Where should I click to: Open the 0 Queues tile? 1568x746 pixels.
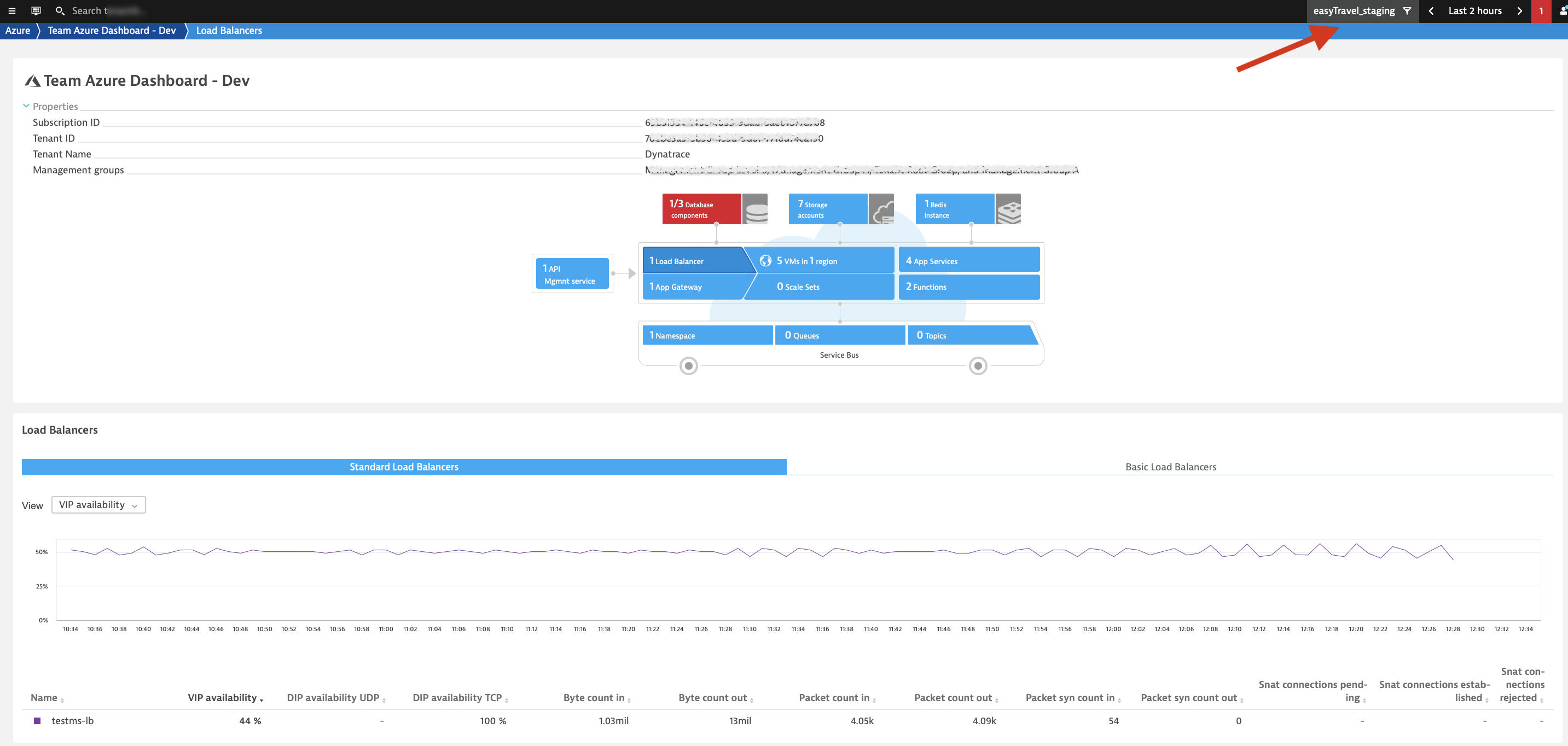click(840, 335)
